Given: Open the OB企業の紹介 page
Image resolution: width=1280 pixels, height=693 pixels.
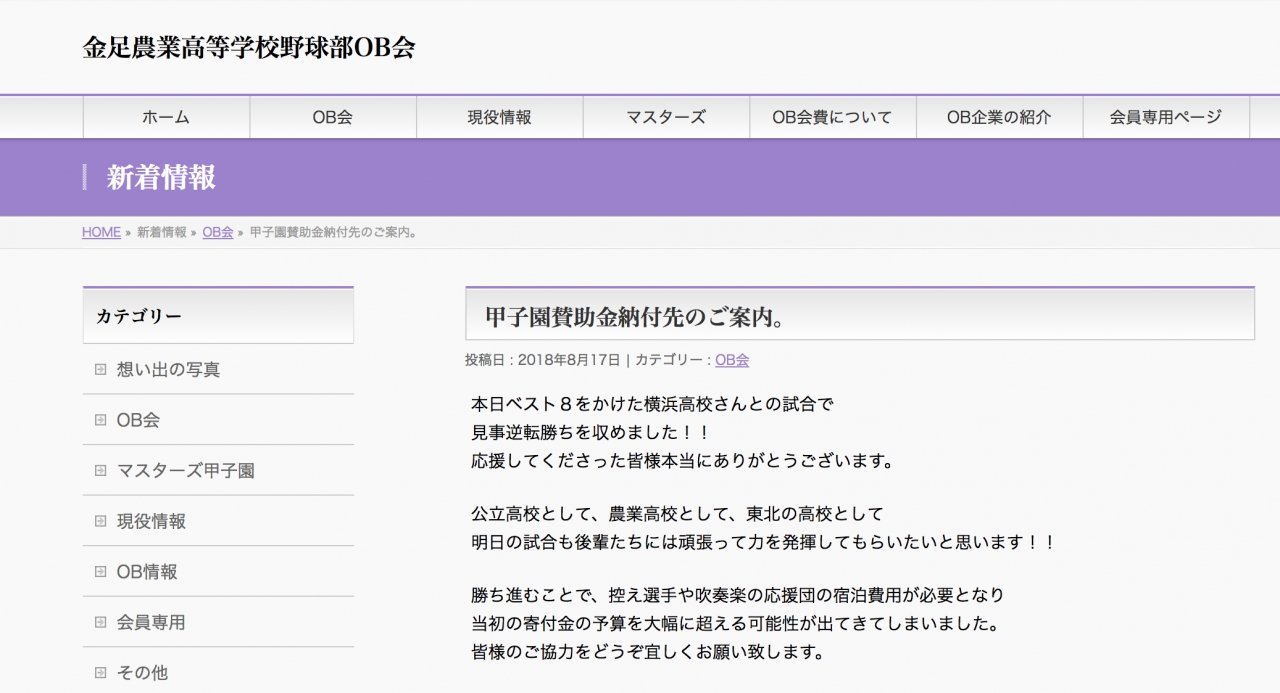Looking at the screenshot, I should 999,117.
